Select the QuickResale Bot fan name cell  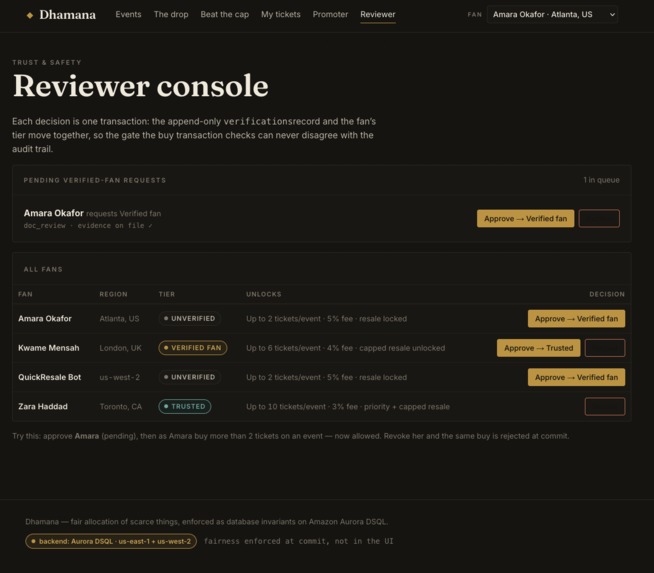tap(49, 377)
